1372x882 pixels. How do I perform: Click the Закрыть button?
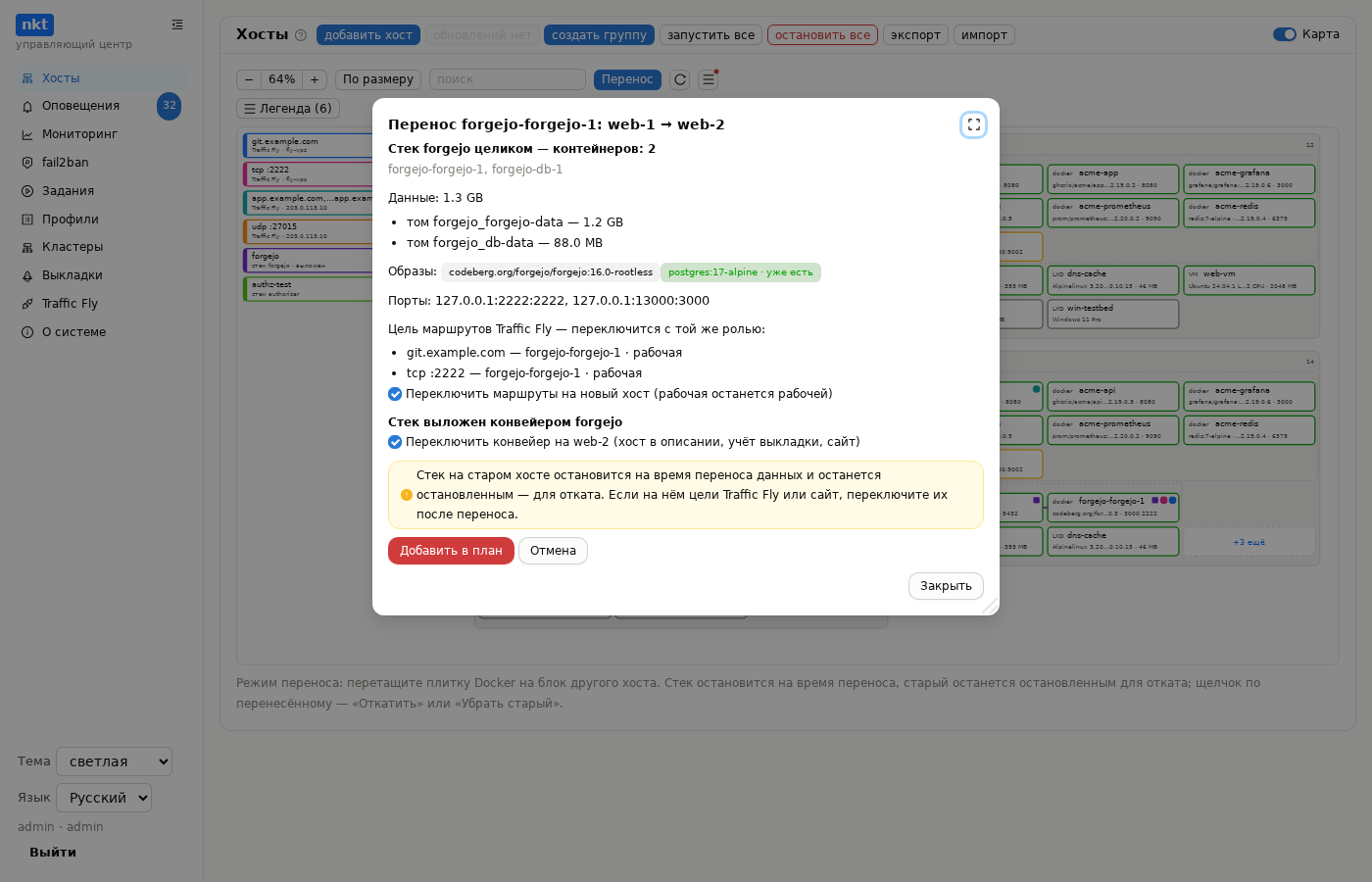pyautogui.click(x=946, y=586)
